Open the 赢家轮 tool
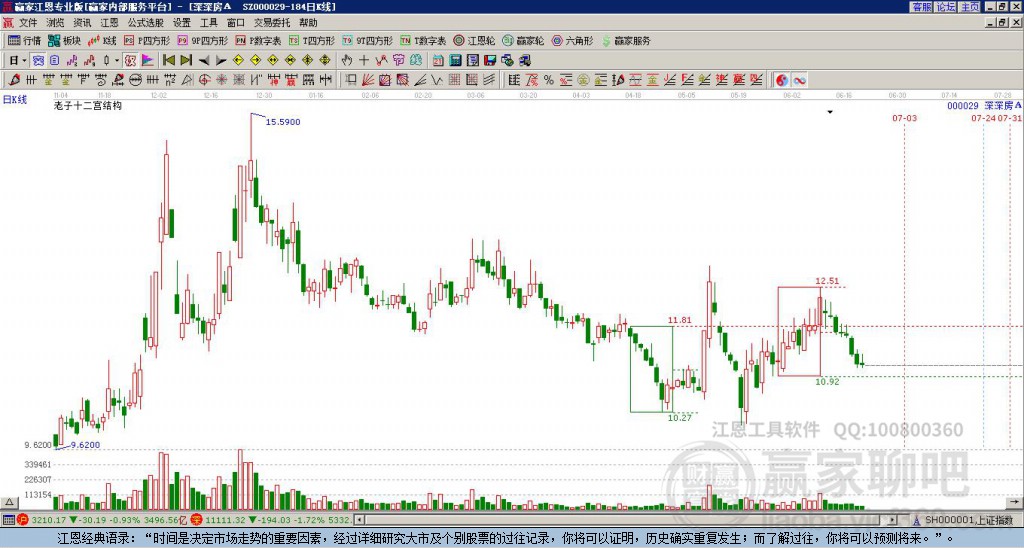 (523, 40)
